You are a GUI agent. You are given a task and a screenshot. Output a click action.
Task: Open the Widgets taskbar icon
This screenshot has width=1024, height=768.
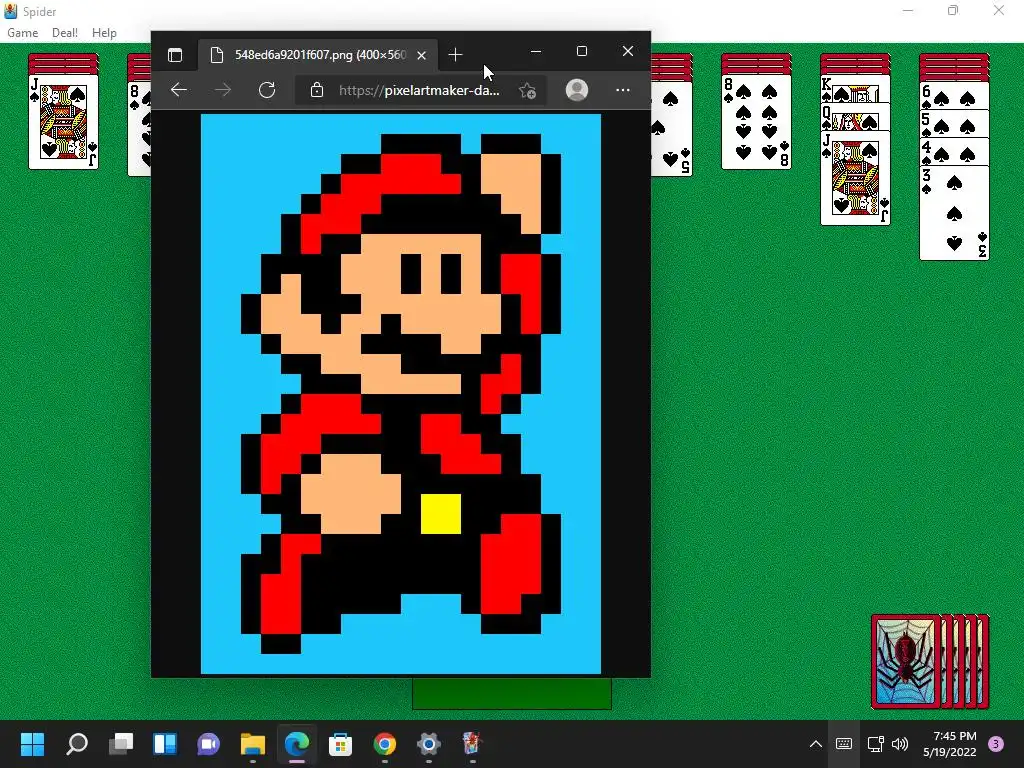(x=165, y=743)
